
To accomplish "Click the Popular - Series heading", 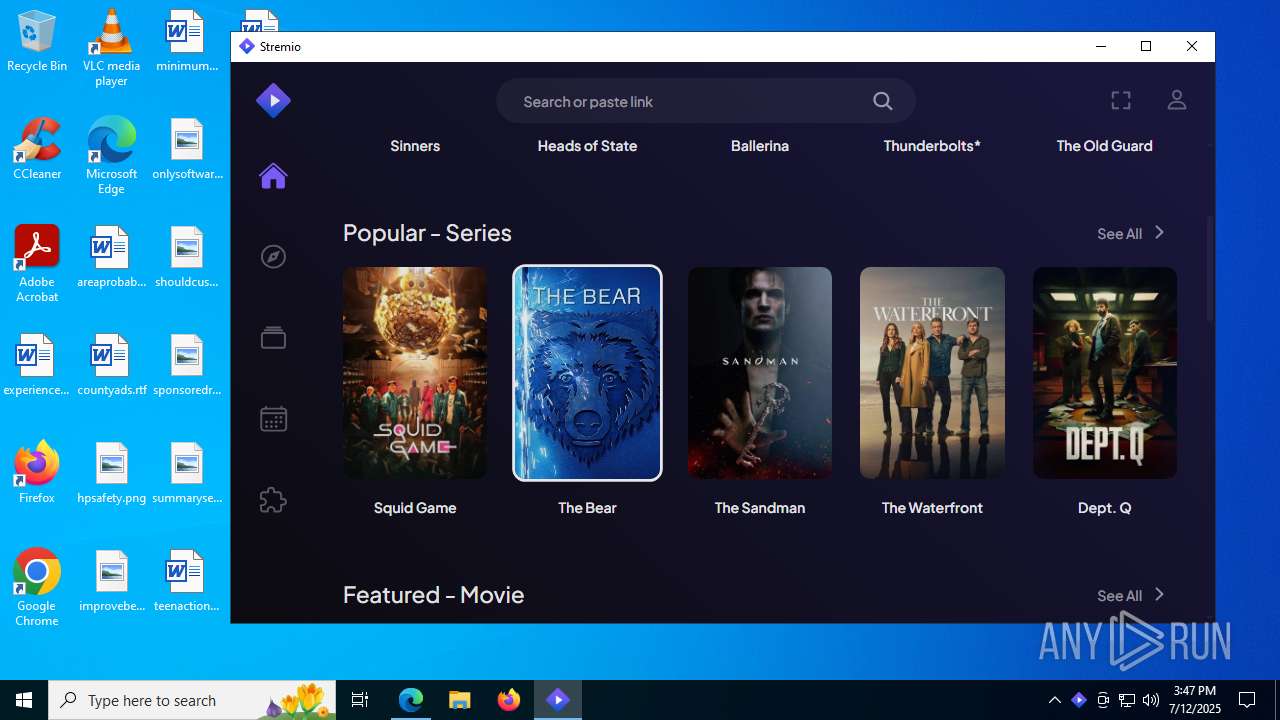I will 427,233.
